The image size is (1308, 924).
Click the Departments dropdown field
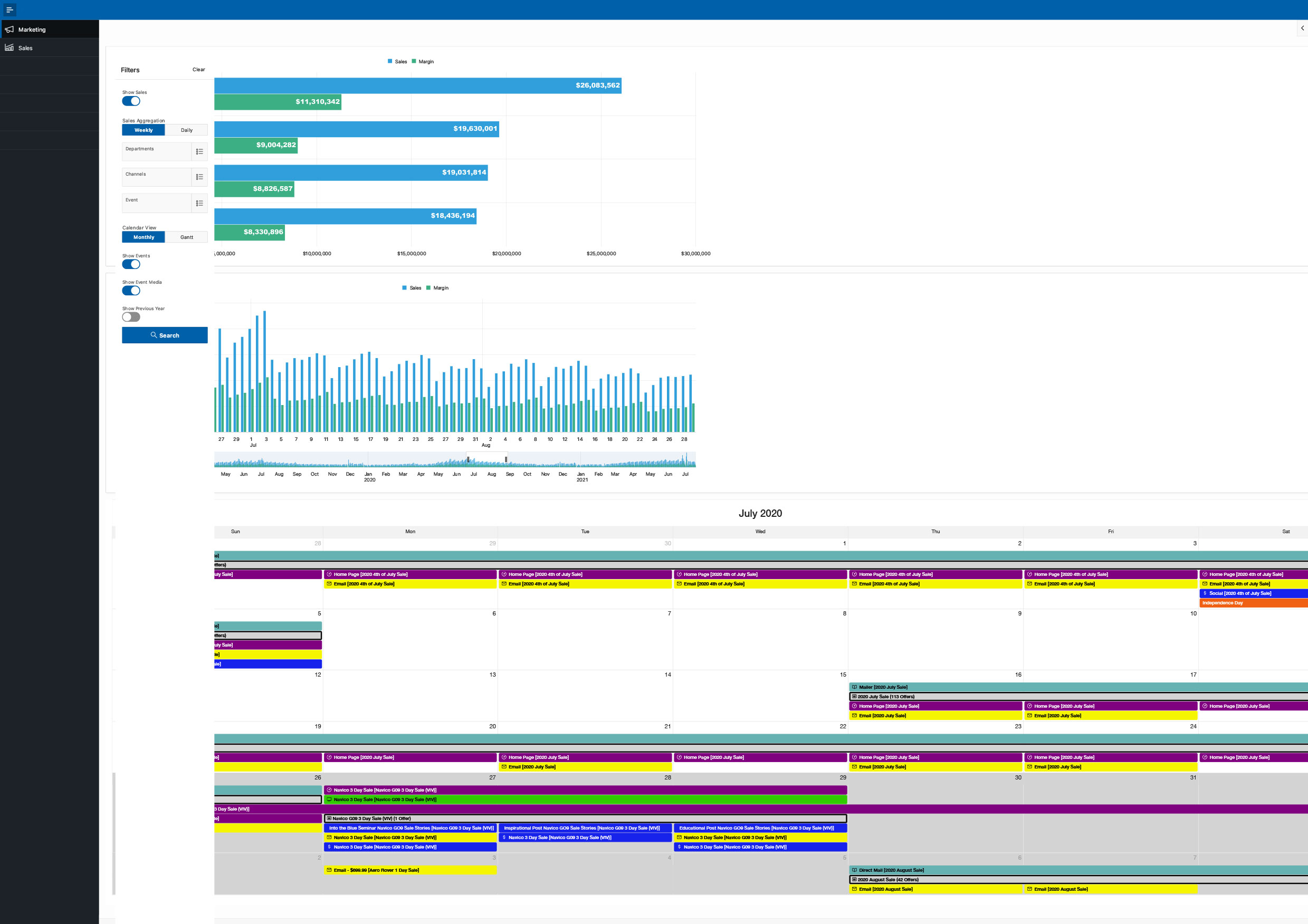tap(157, 152)
